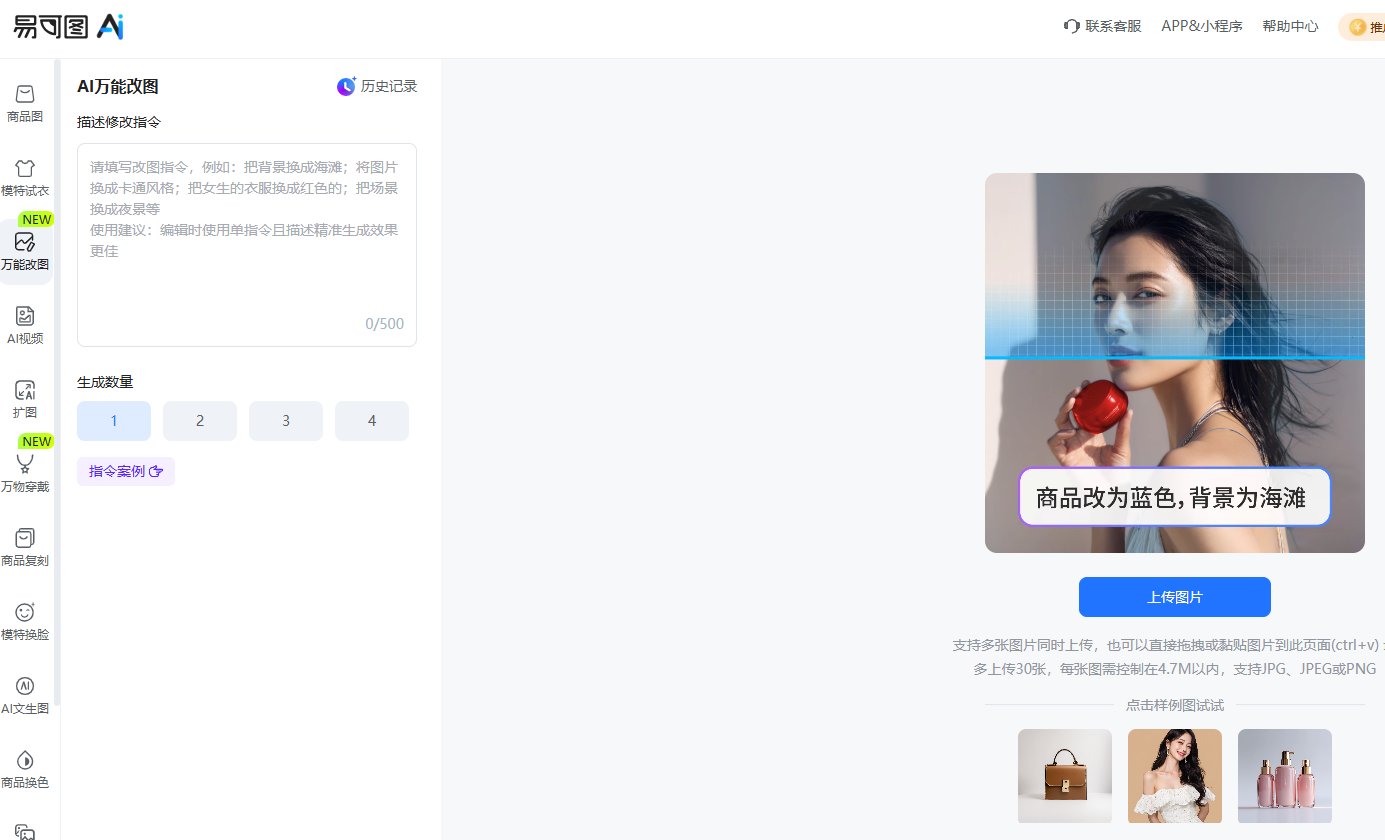Set generation count to 3
This screenshot has width=1385, height=840.
click(286, 421)
